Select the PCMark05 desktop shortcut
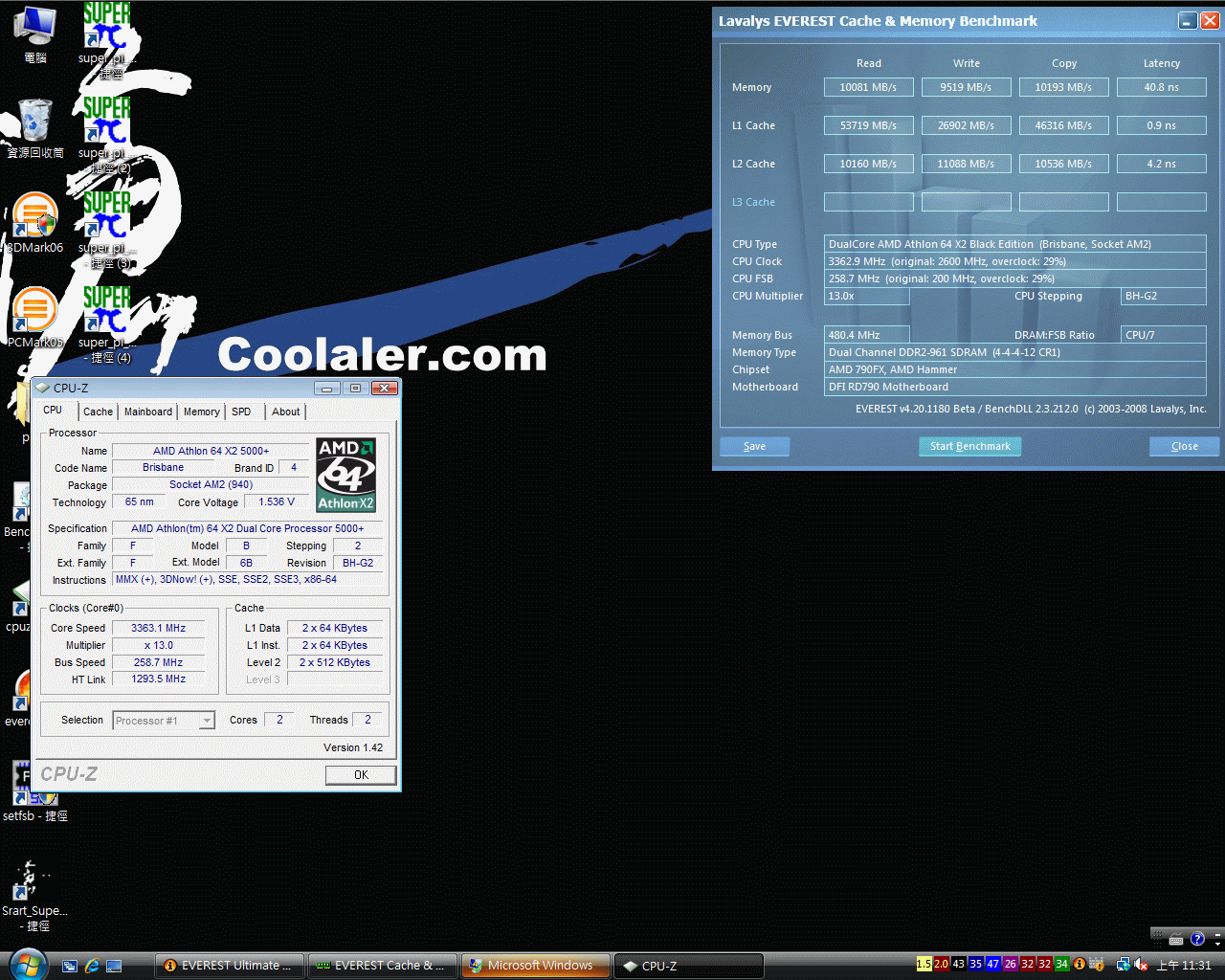Image resolution: width=1225 pixels, height=980 pixels. pos(35,318)
